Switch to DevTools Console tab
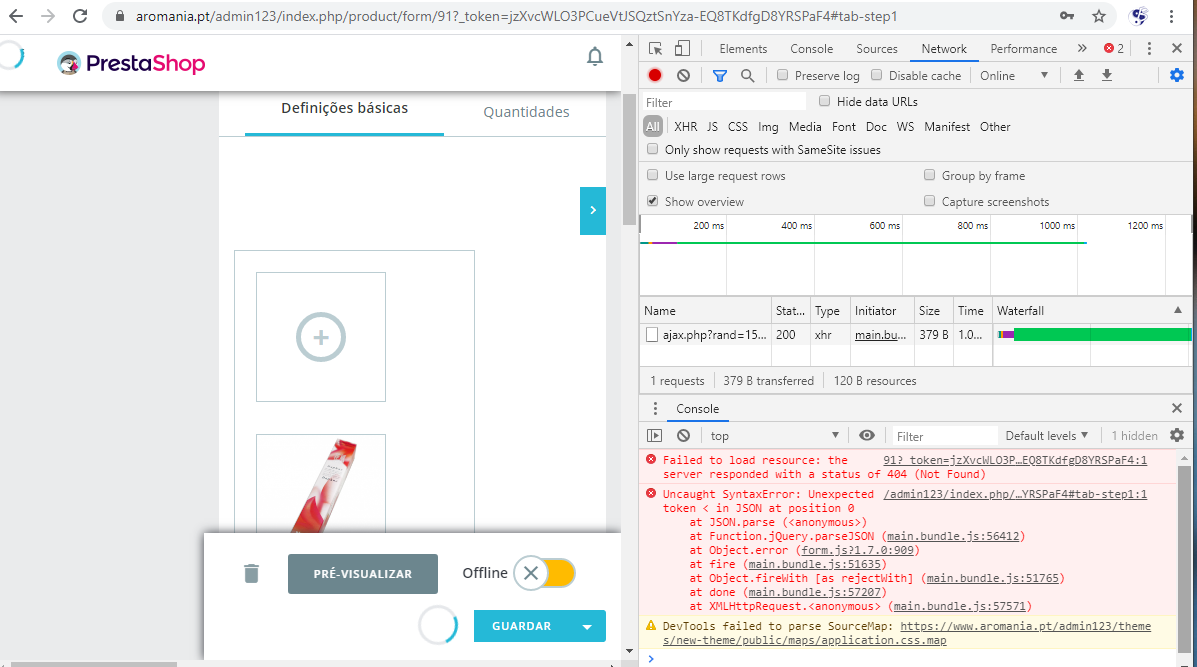Screen dimensions: 1197x667 [x=811, y=49]
